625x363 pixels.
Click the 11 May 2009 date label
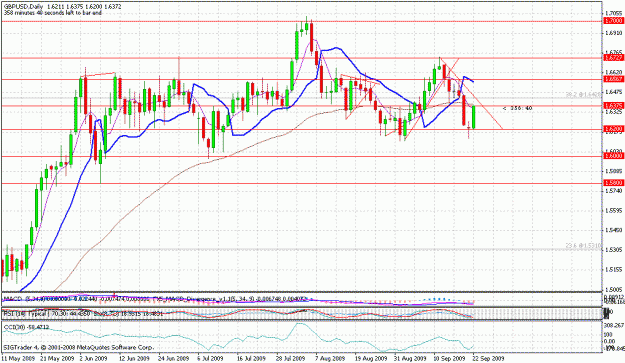(x=18, y=358)
